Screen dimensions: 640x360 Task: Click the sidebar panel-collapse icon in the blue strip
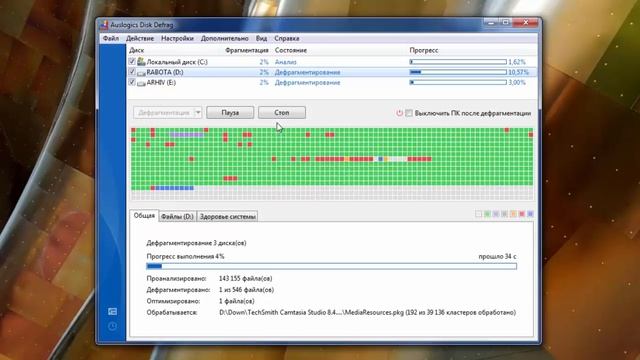pos(112,312)
